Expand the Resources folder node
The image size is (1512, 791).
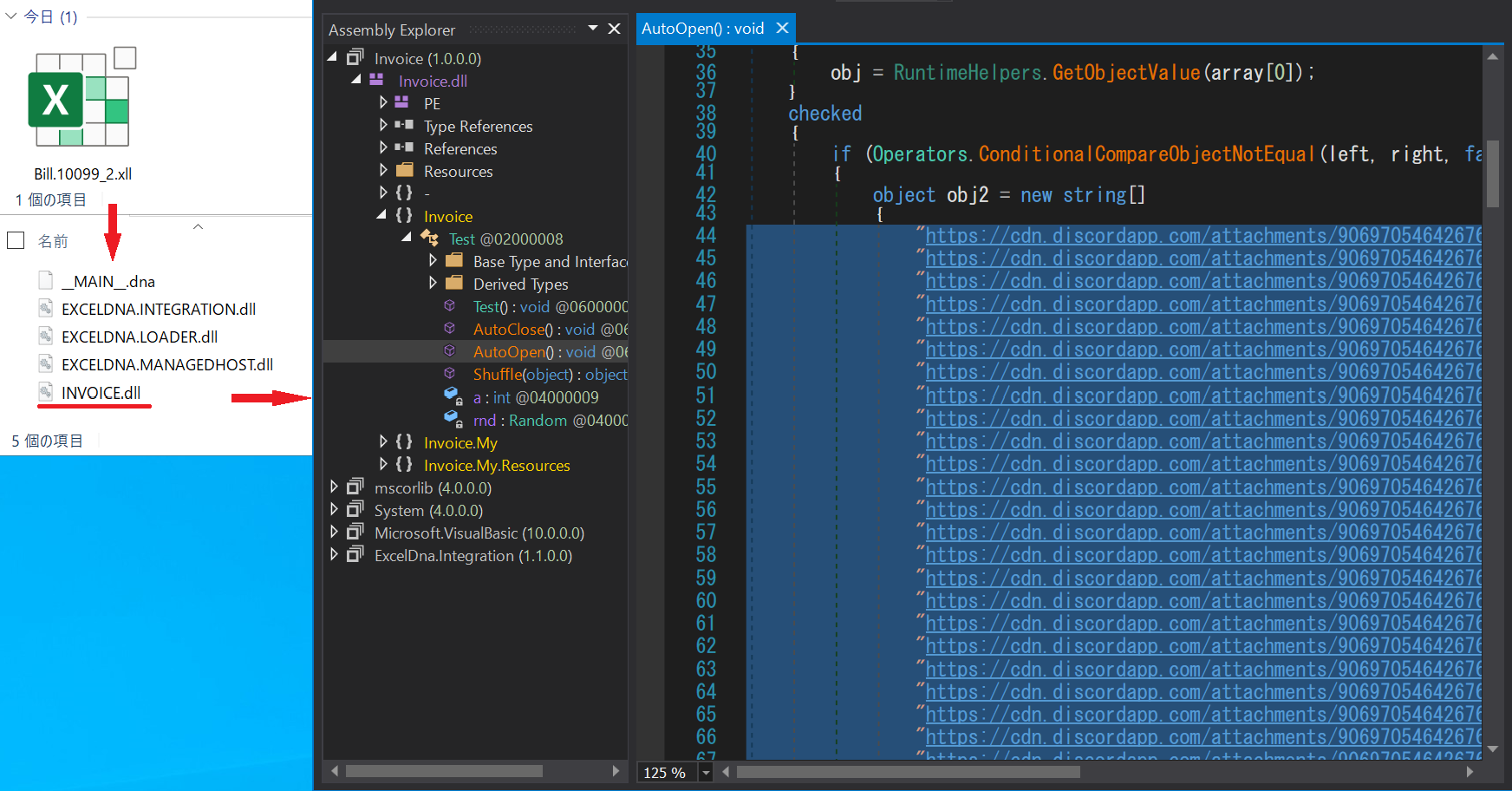click(x=383, y=170)
